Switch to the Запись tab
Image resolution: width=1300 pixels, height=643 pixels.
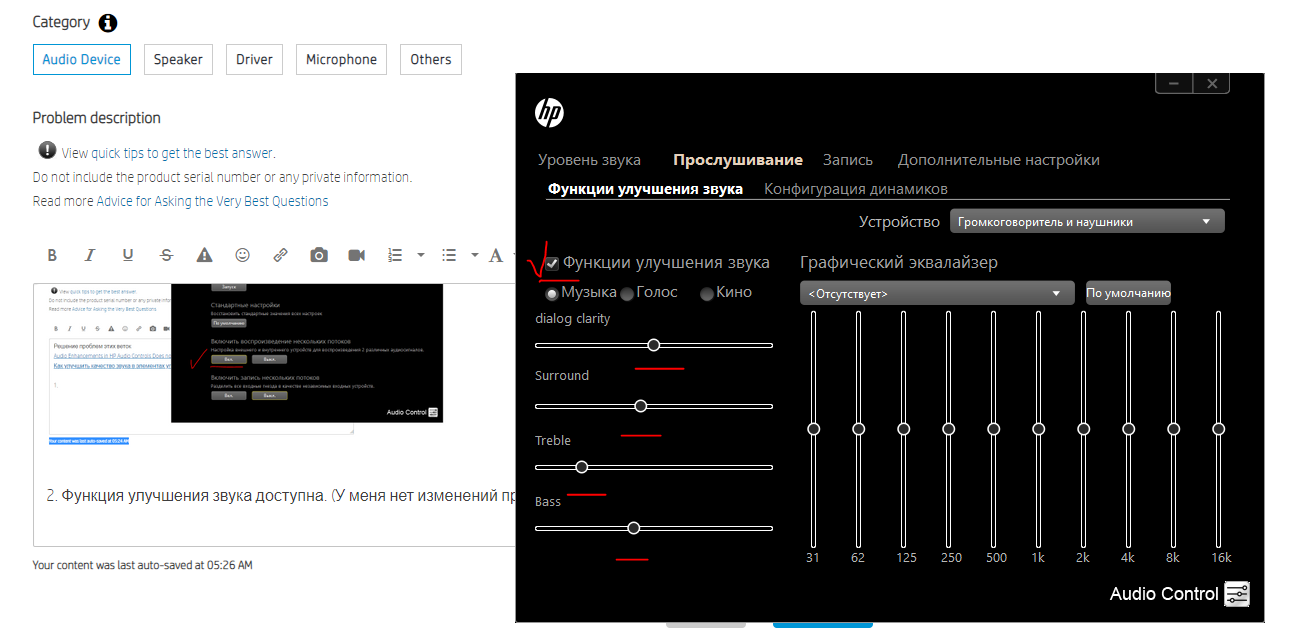point(848,160)
